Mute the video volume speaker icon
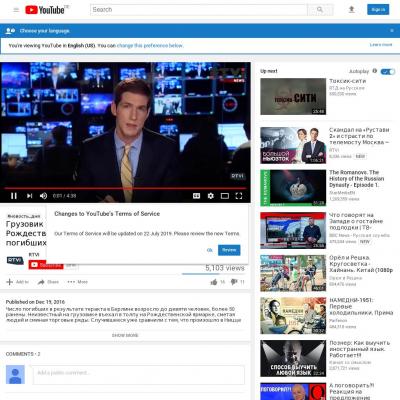This screenshot has height=400, width=400. point(43,196)
